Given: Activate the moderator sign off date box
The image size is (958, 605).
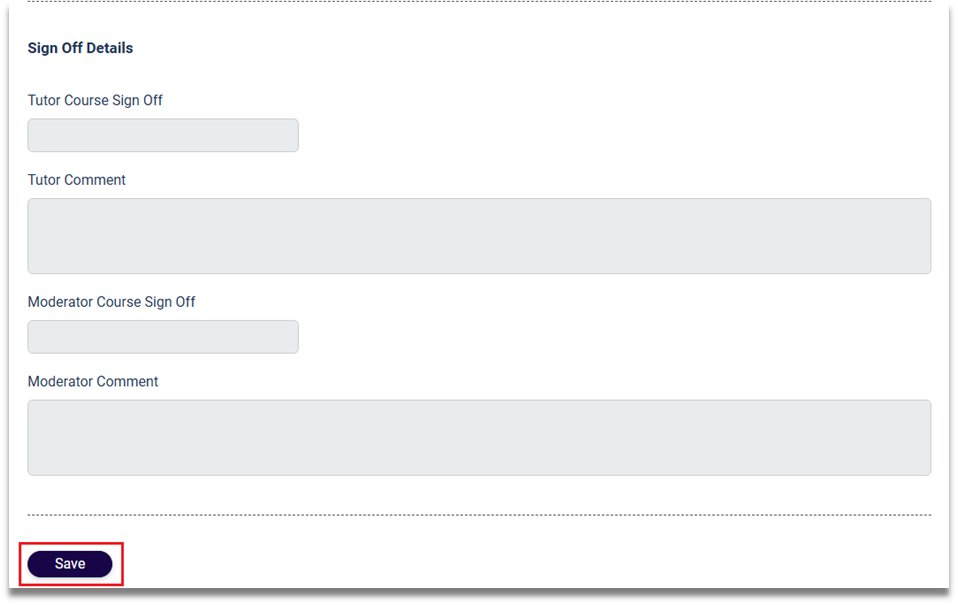Looking at the screenshot, I should pos(163,337).
